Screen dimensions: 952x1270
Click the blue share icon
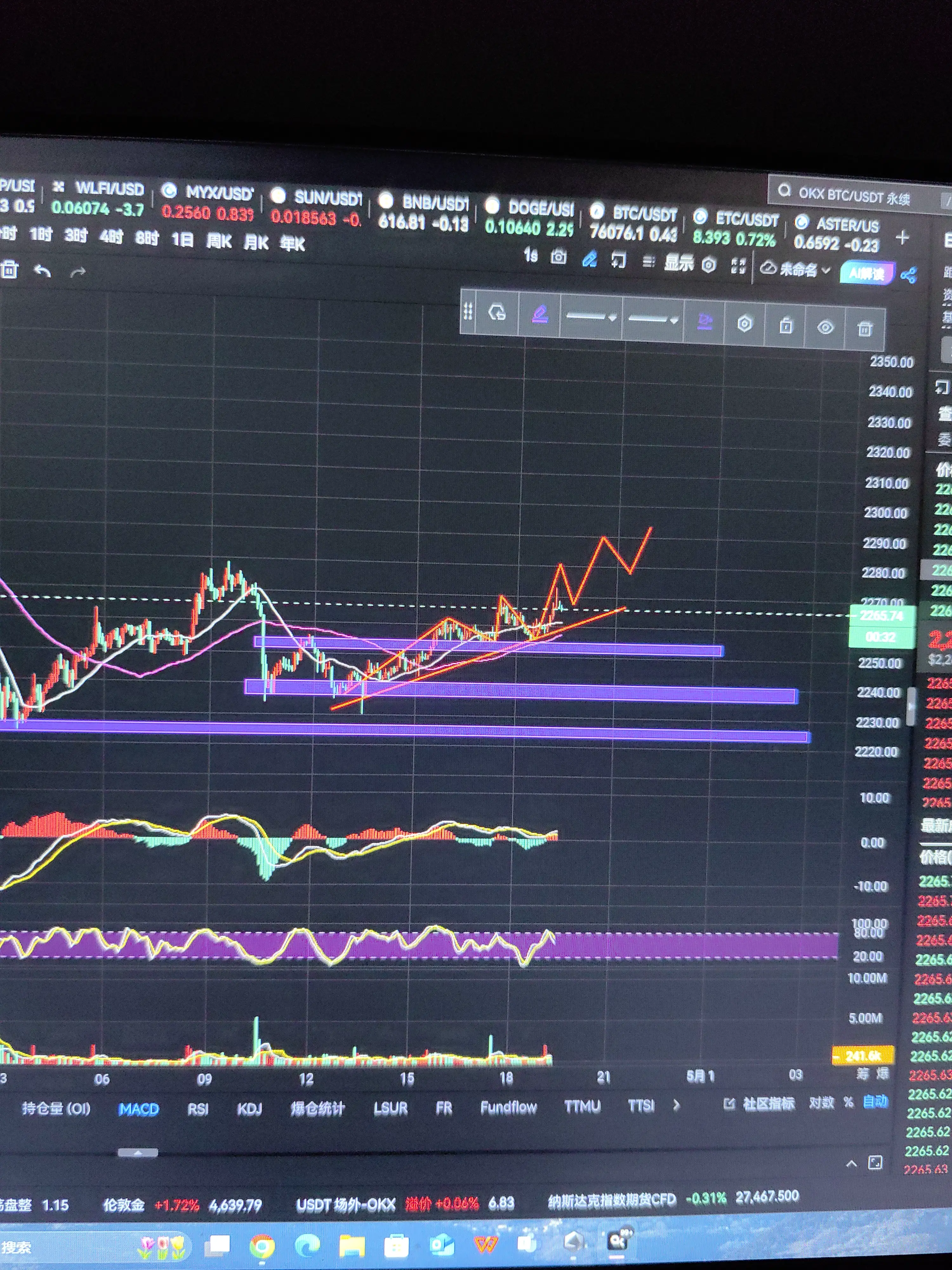[909, 275]
